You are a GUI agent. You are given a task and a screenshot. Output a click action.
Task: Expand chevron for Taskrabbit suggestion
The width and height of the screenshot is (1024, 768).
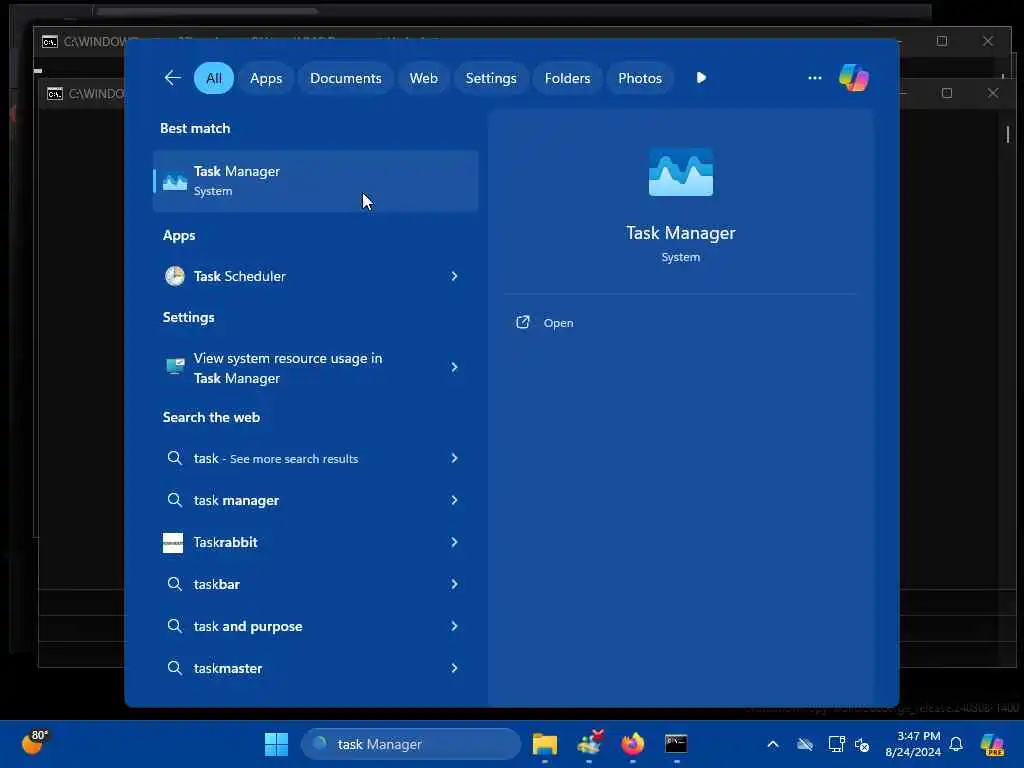tap(454, 542)
